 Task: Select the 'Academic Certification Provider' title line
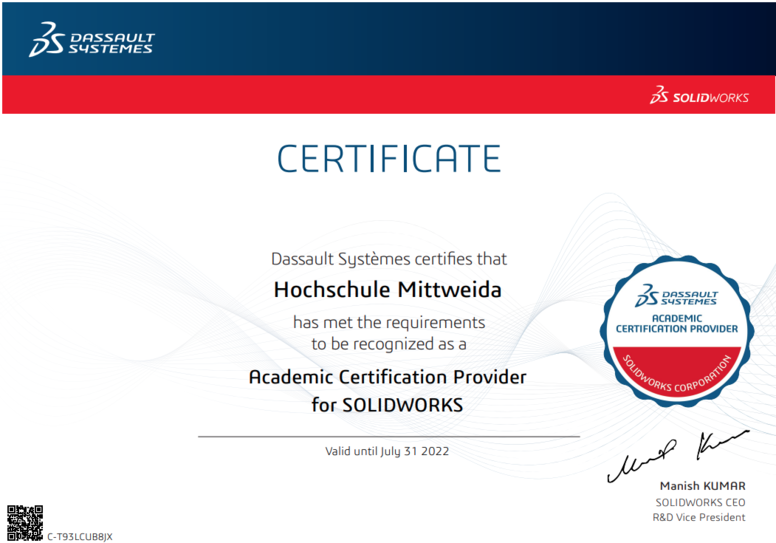tap(388, 377)
